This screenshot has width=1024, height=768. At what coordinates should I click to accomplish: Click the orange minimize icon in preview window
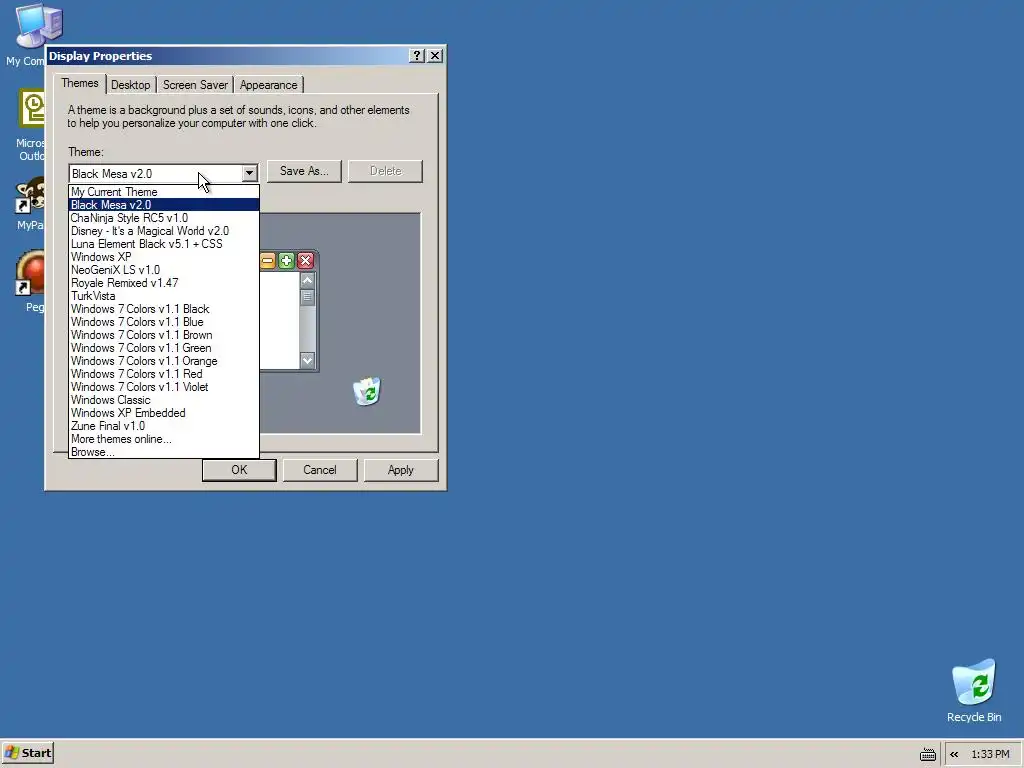tap(268, 261)
